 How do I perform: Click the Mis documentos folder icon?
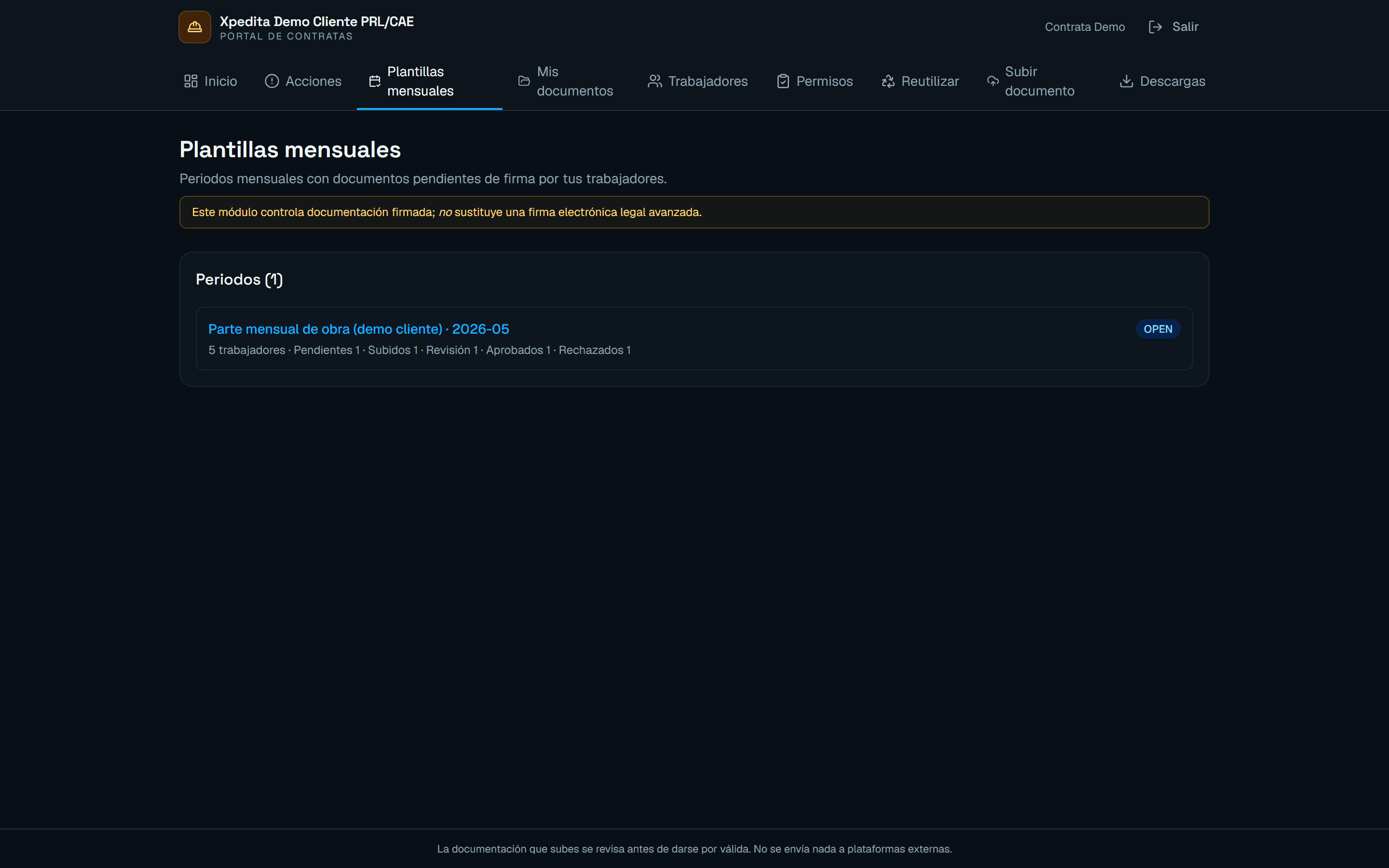[x=524, y=81]
